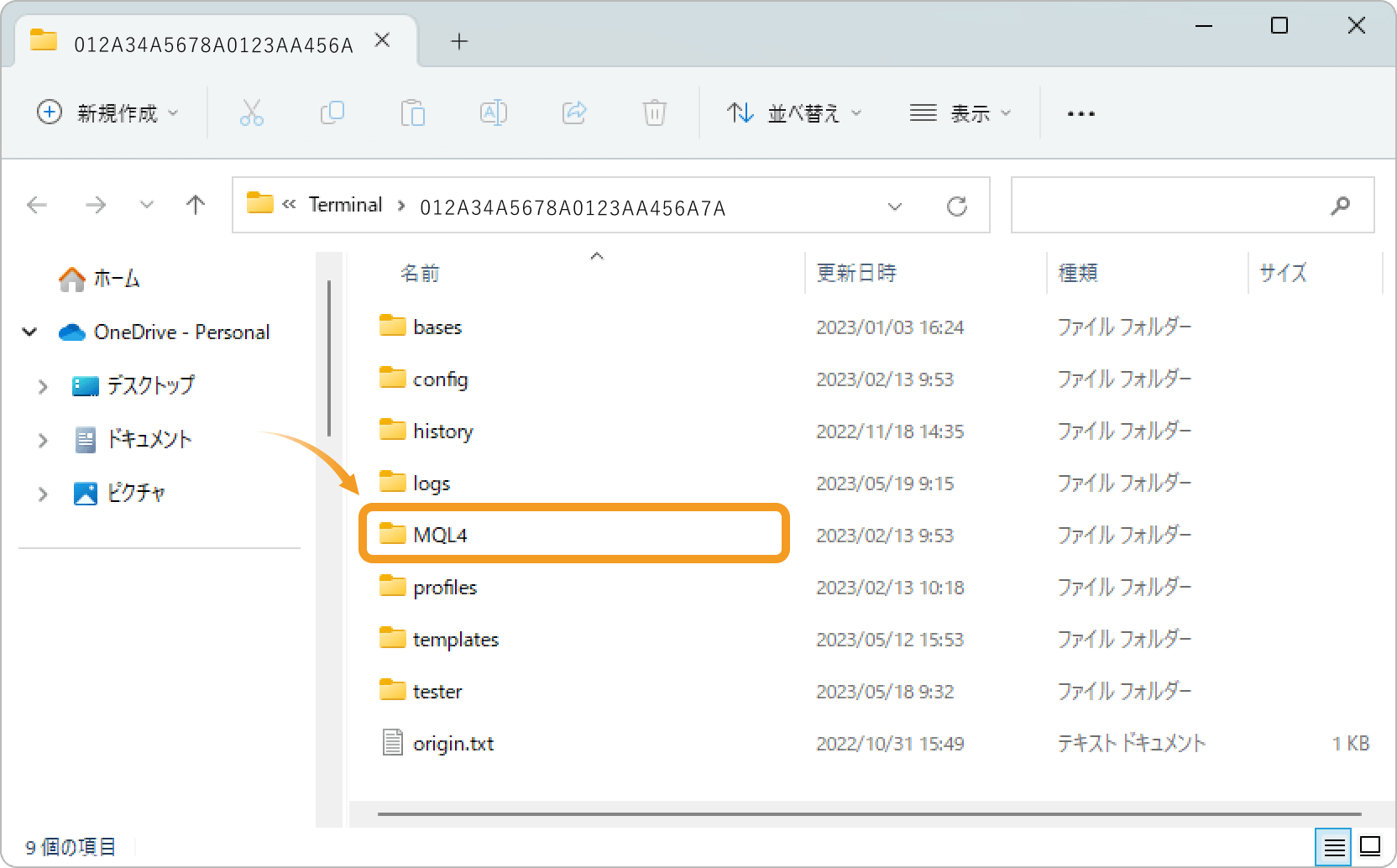Click date 2023/02/13 10:18 of profiles

point(890,588)
